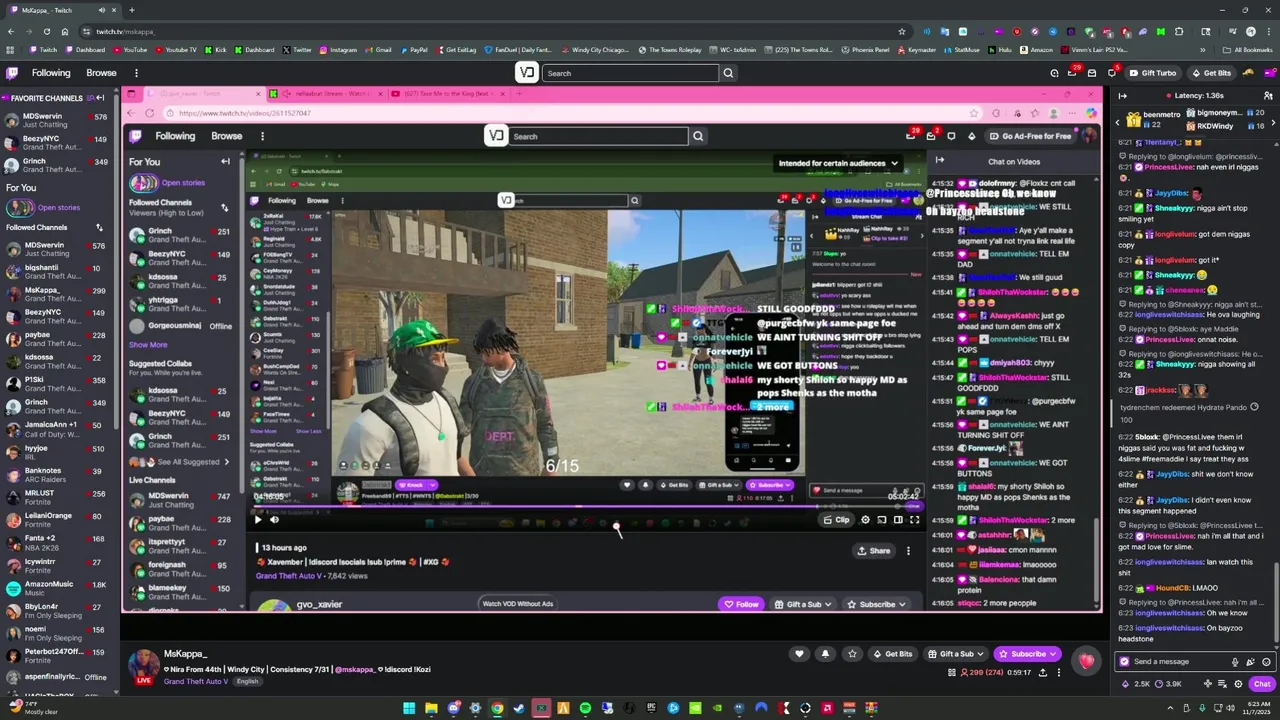Expand Intended for certain audiences label
This screenshot has height=720, width=1280.
click(x=839, y=163)
